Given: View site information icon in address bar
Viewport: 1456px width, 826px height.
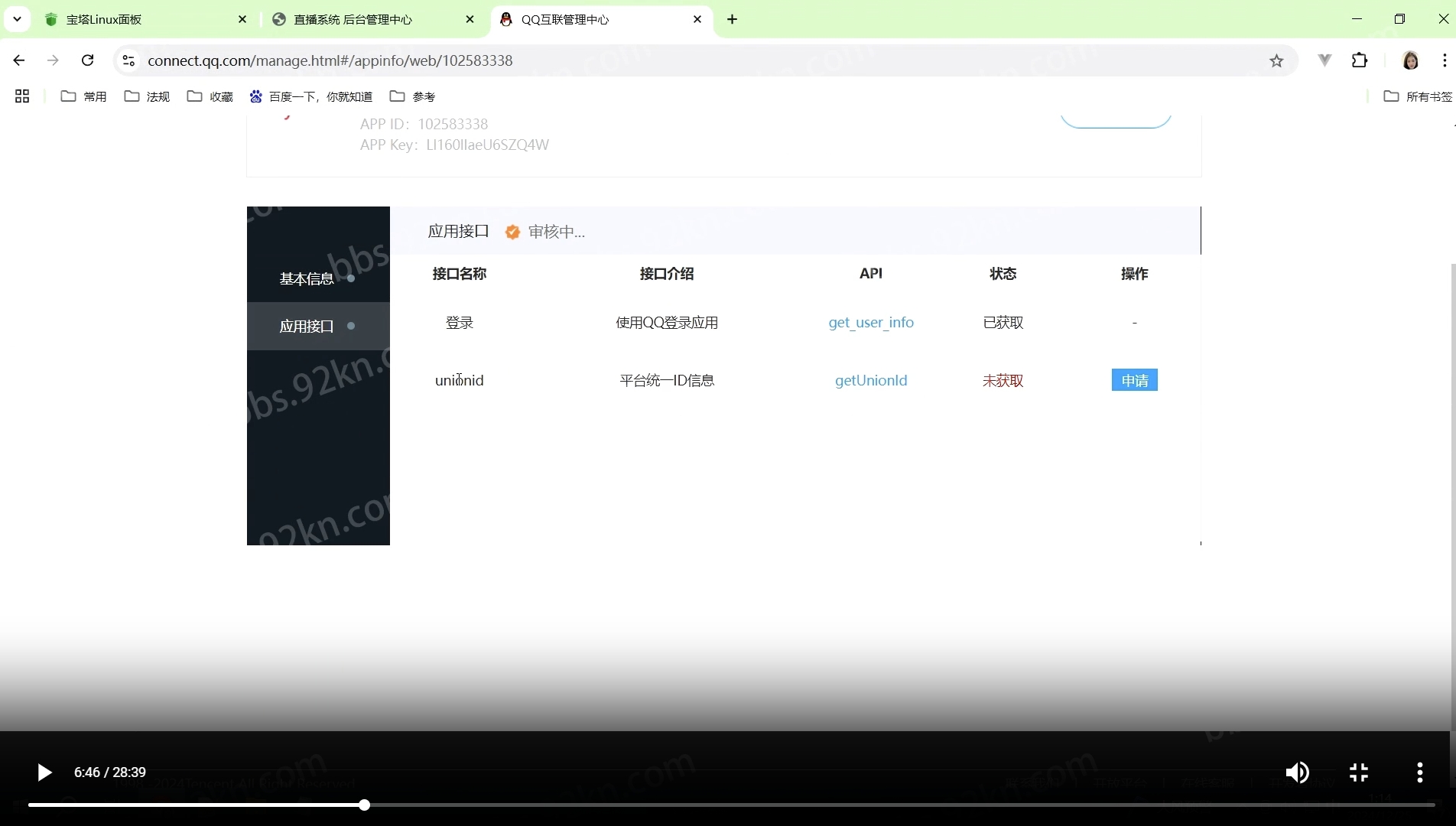Looking at the screenshot, I should 128,60.
